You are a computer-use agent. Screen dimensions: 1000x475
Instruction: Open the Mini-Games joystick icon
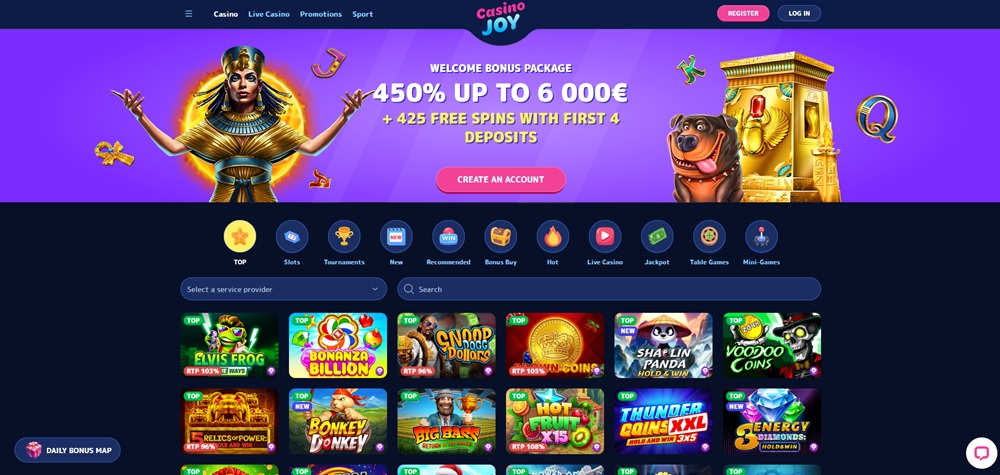[761, 237]
